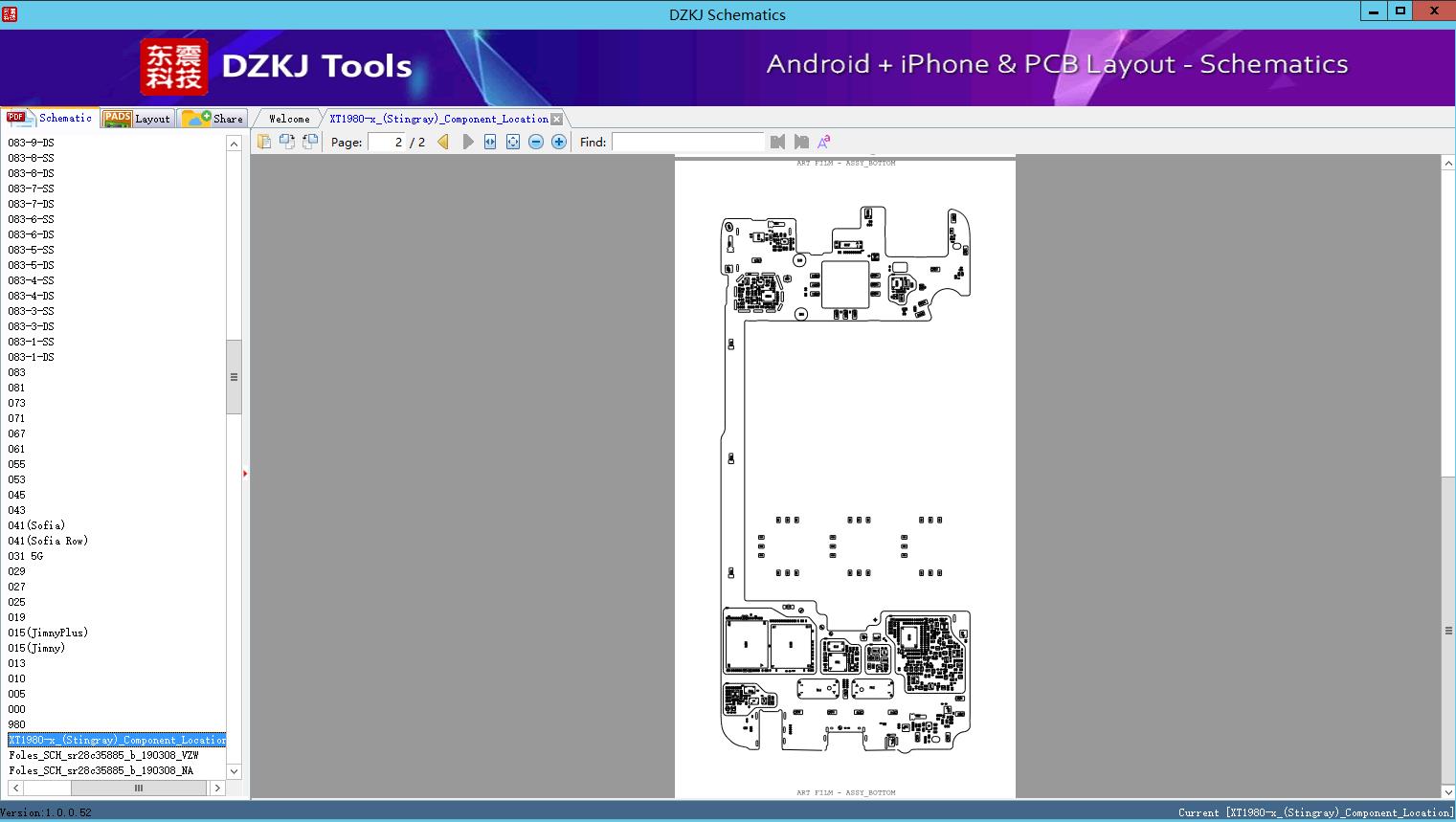Screen dimensions: 1456x822
Task: Find the previous match icon
Action: click(x=777, y=142)
